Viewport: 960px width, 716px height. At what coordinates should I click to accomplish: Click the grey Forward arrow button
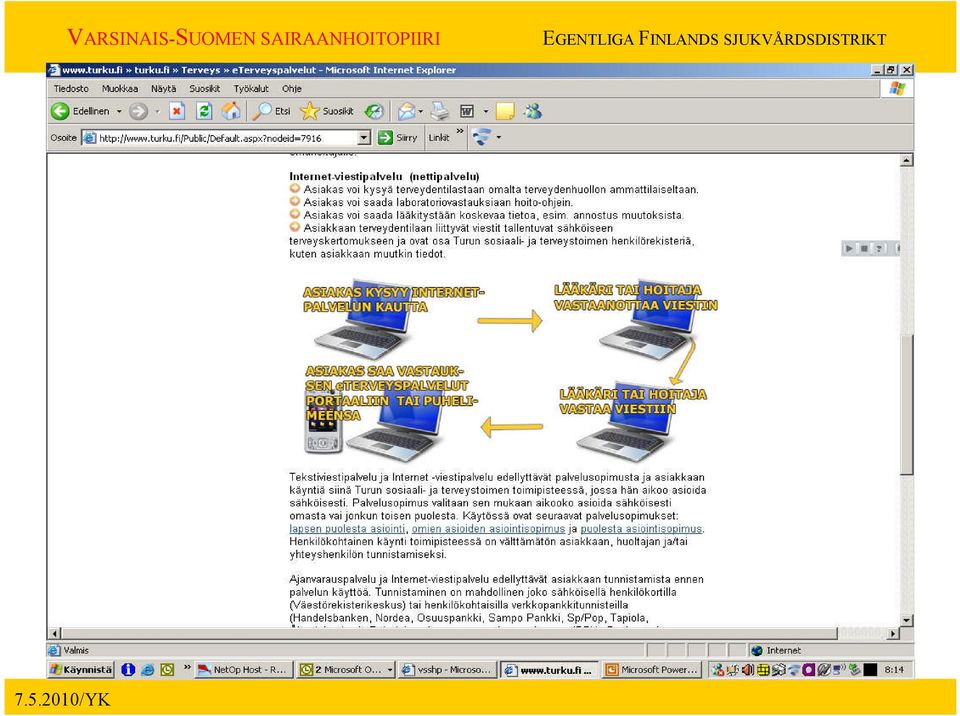tap(138, 111)
